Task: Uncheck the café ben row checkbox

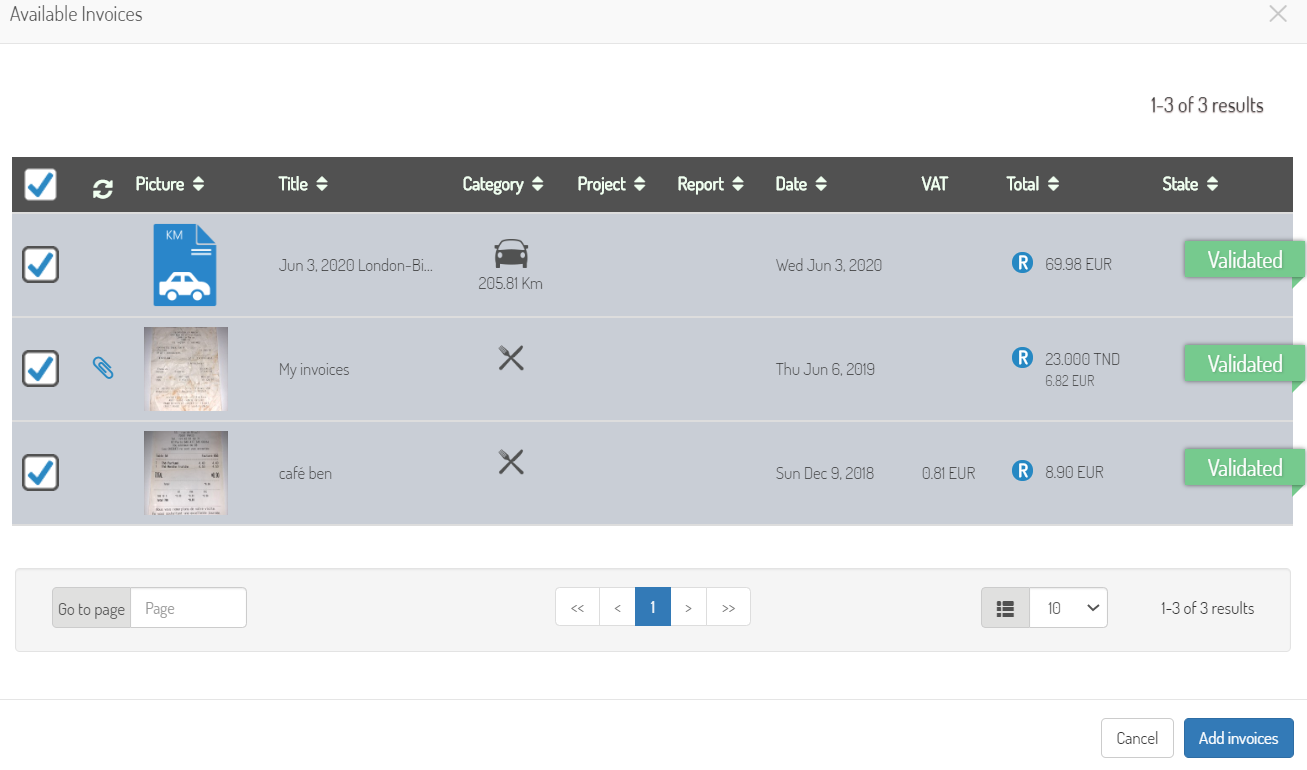Action: (40, 472)
